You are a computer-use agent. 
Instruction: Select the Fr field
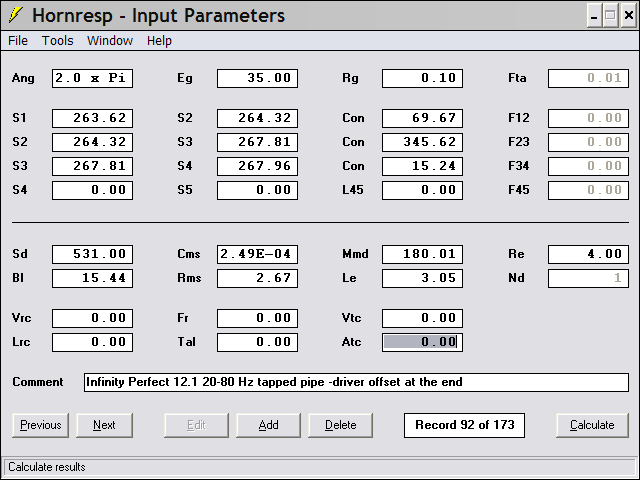(x=258, y=318)
